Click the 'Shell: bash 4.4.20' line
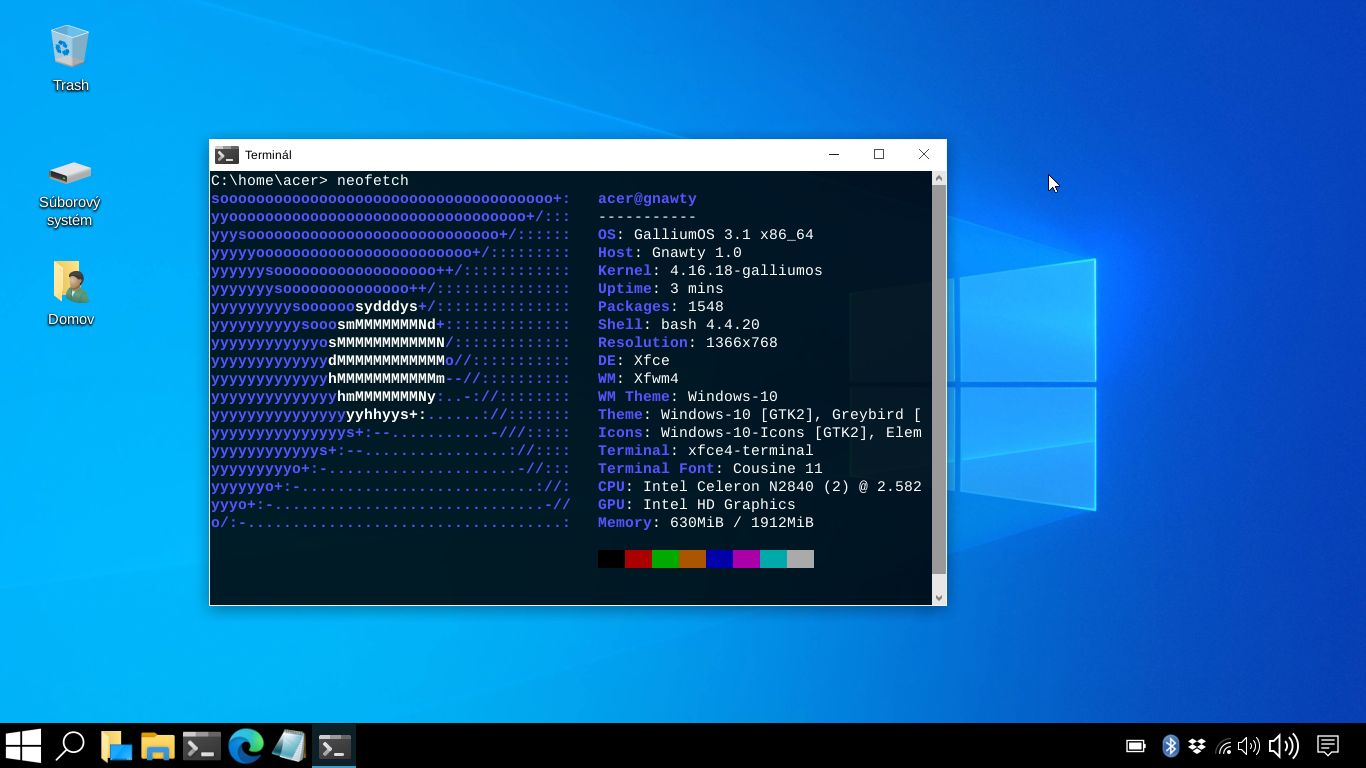 click(x=679, y=325)
